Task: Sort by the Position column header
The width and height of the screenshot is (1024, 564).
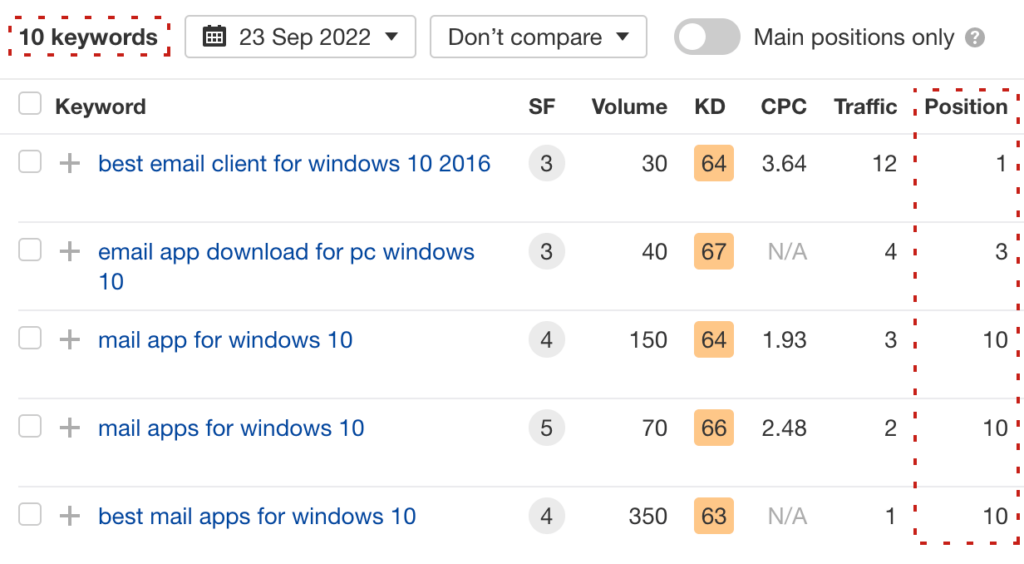Action: 965,107
